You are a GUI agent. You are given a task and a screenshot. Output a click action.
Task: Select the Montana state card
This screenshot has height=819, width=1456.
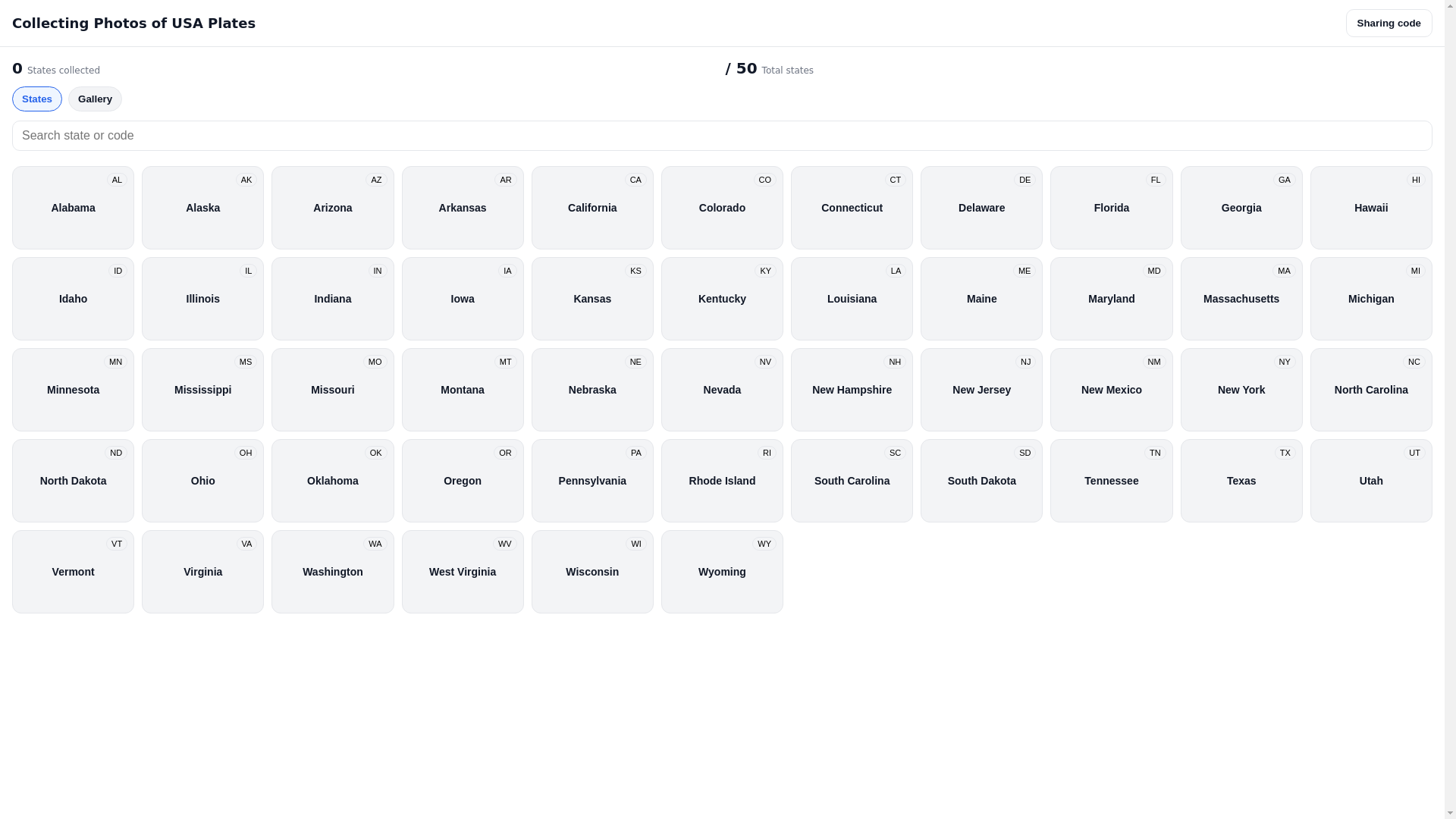(463, 390)
